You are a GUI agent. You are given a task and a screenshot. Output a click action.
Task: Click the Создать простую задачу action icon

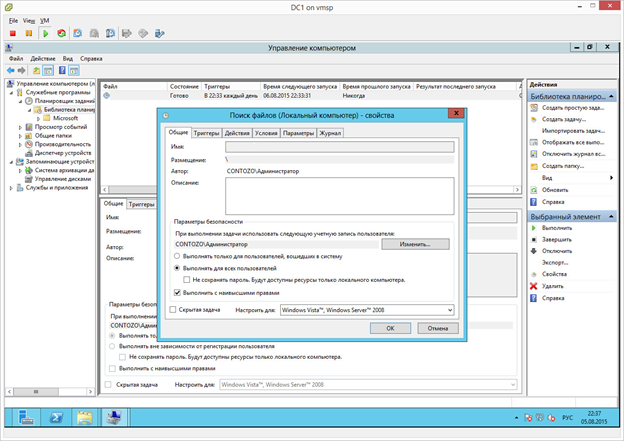click(534, 108)
